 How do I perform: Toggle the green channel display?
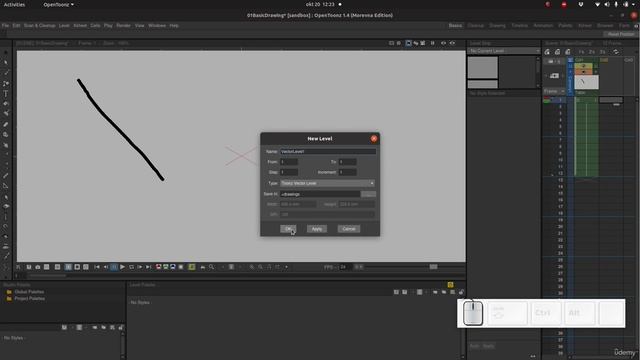pos(166,267)
